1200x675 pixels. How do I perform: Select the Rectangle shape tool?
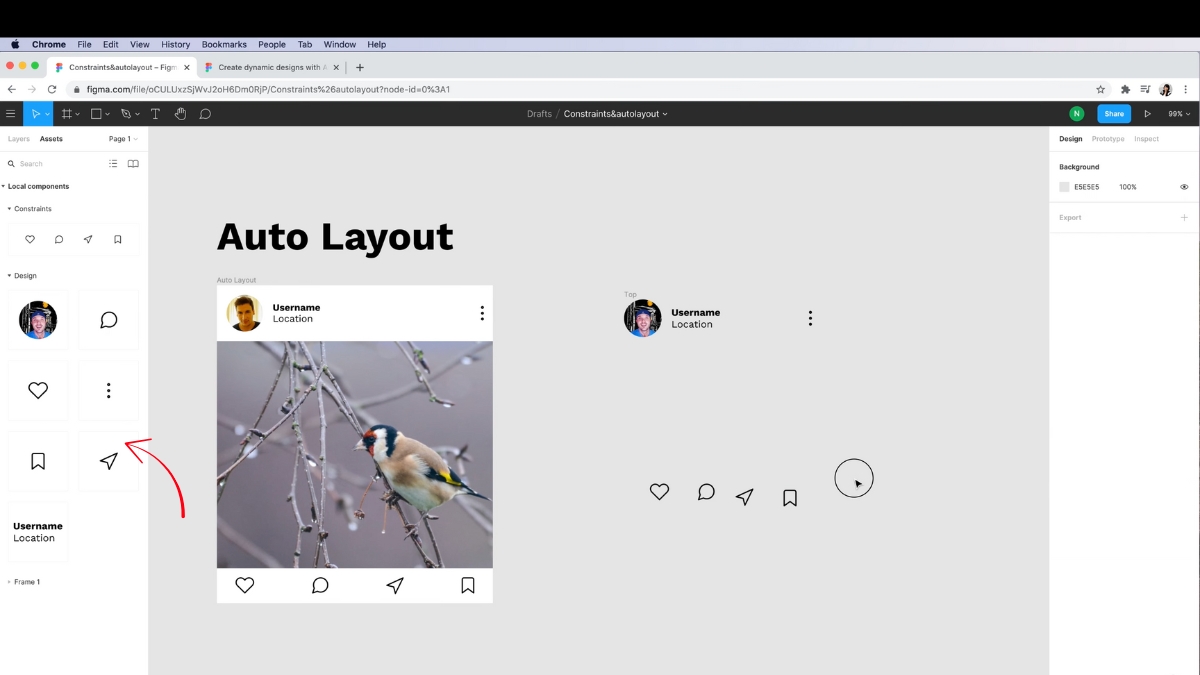[x=97, y=114]
